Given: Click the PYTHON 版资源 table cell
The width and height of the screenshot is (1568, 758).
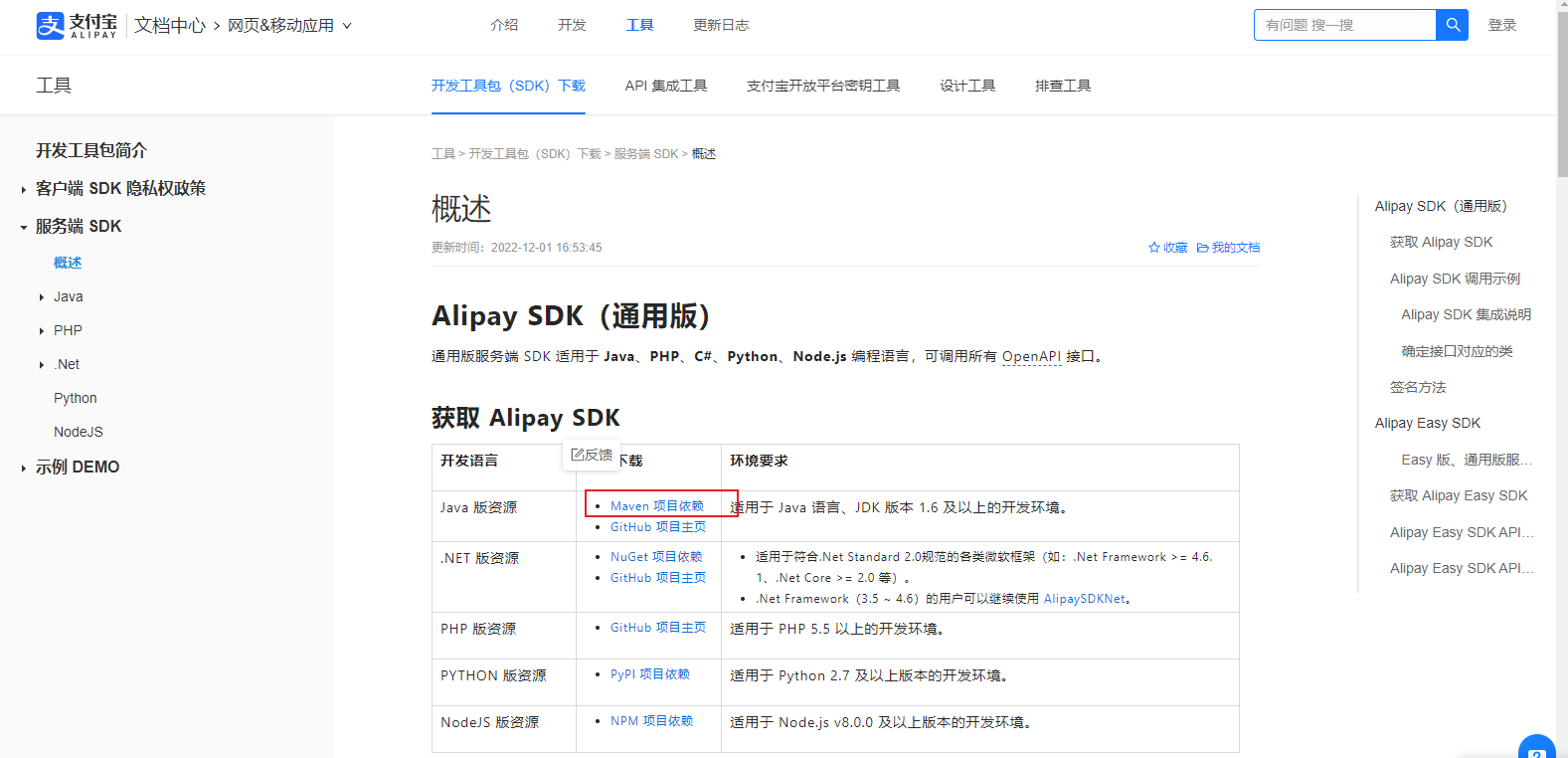Looking at the screenshot, I should pos(504,682).
